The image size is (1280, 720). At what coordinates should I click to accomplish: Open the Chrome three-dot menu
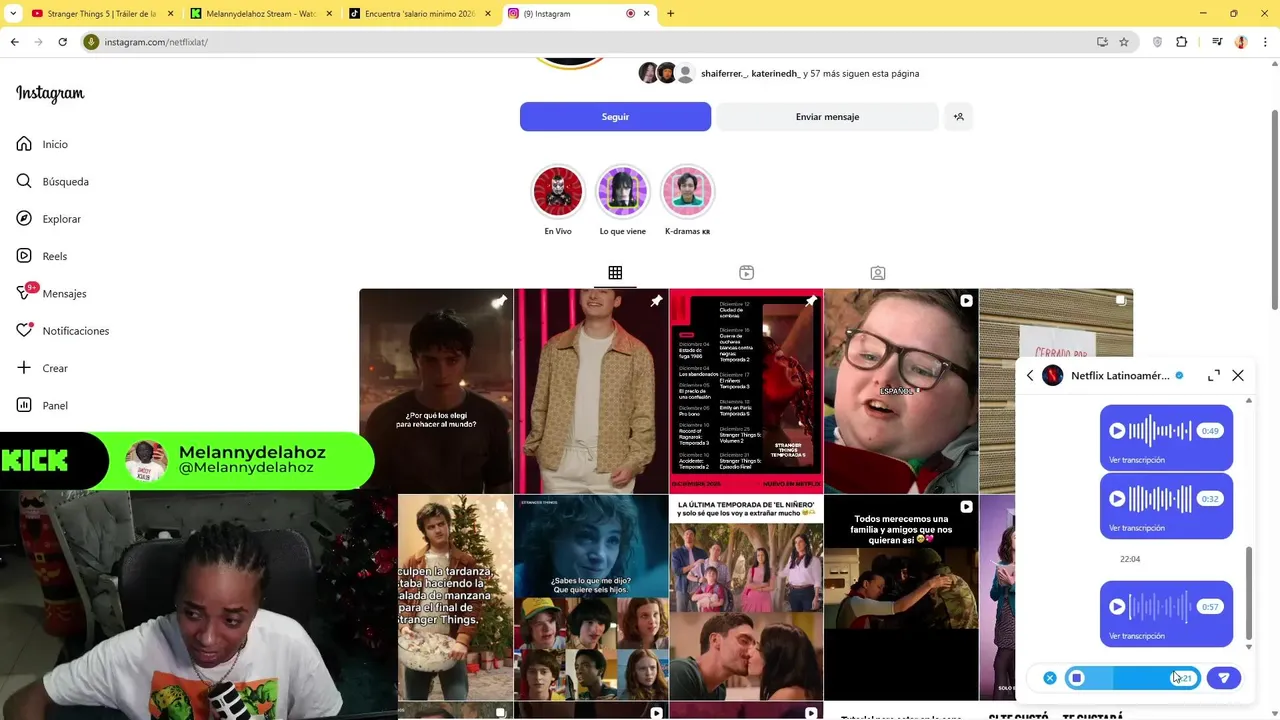point(1265,42)
